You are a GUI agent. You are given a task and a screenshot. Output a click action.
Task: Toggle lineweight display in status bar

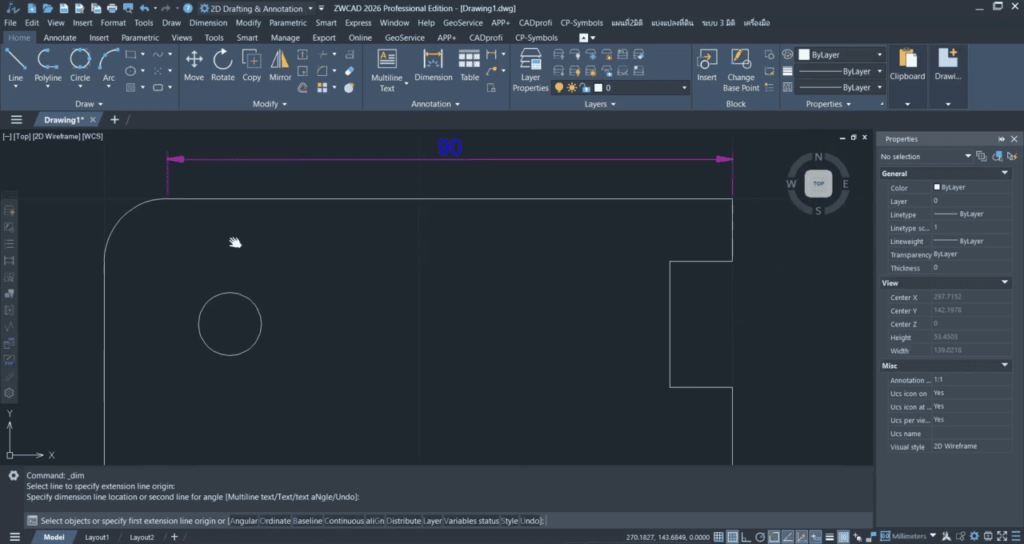pyautogui.click(x=829, y=537)
